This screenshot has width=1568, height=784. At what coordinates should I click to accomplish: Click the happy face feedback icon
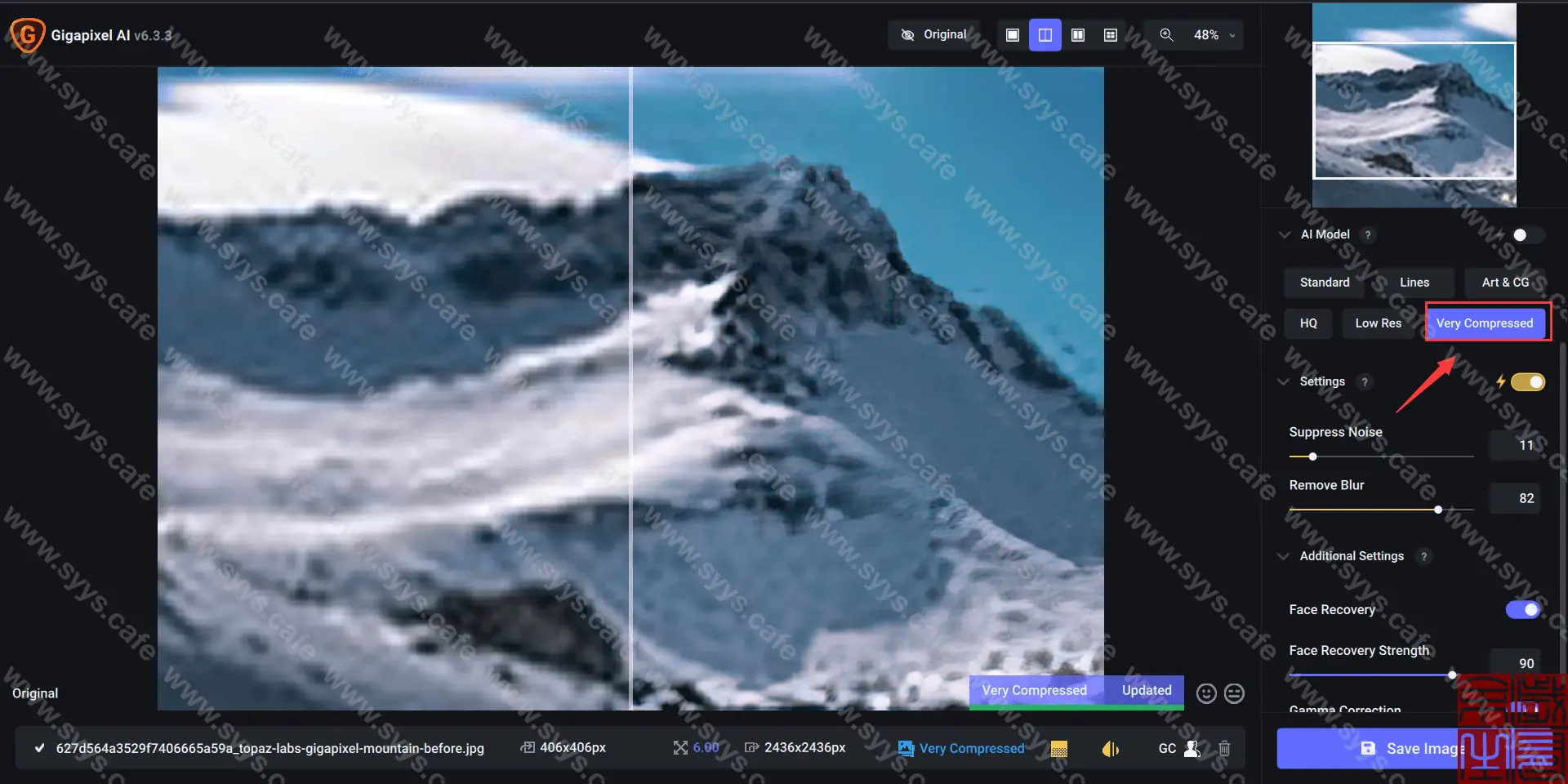click(x=1206, y=693)
